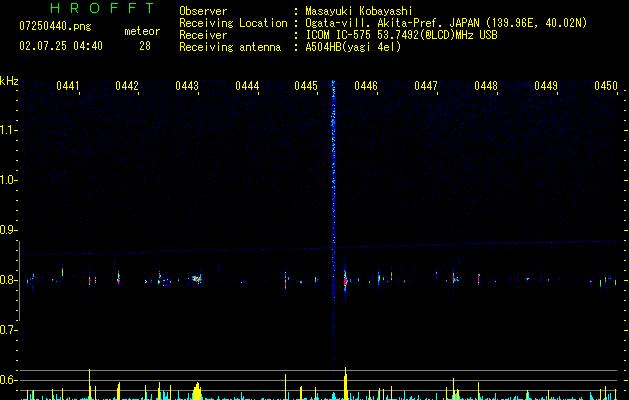The image size is (629, 400).
Task: Click the HROFFT title text
Action: pos(103,8)
